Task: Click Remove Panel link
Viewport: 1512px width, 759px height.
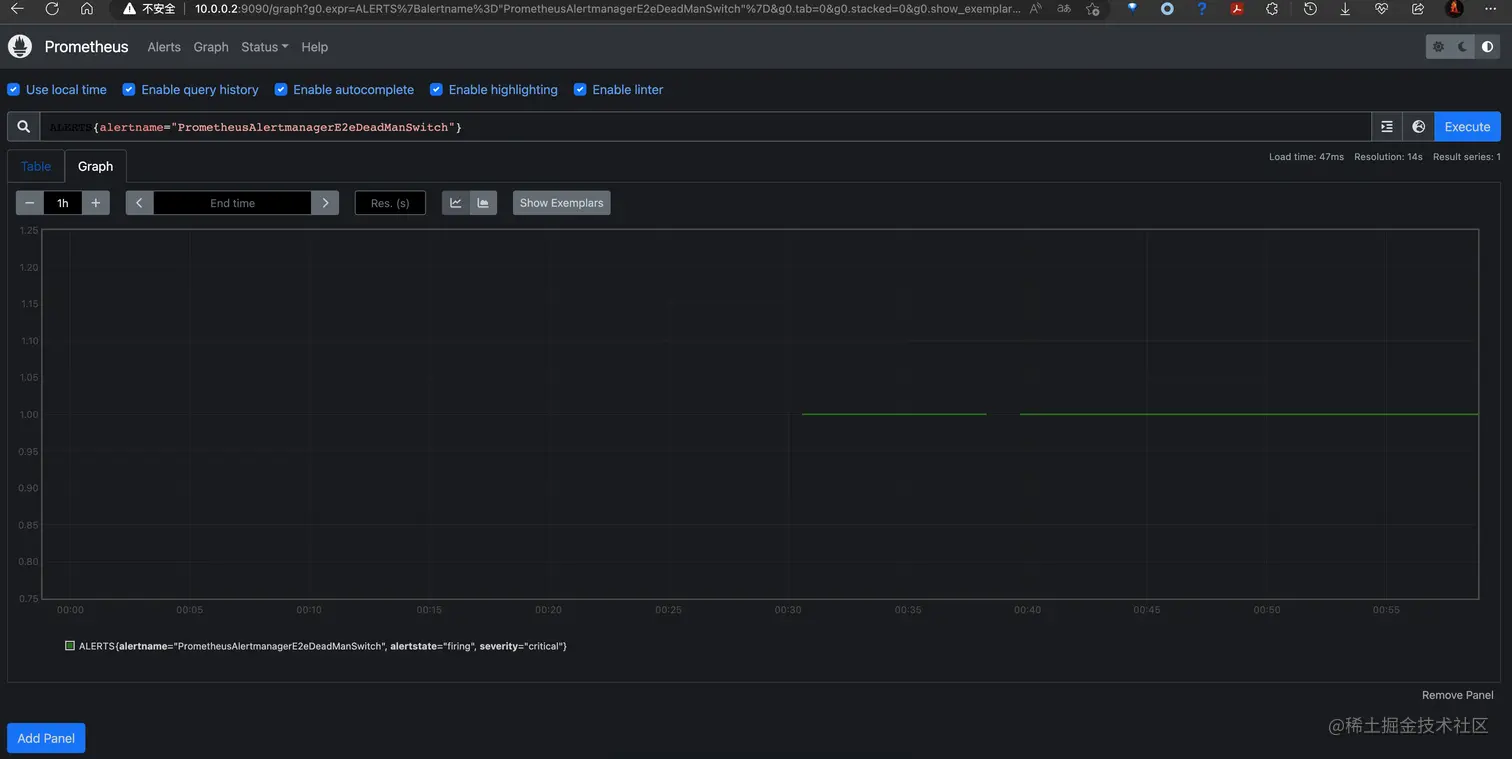Action: point(1457,695)
